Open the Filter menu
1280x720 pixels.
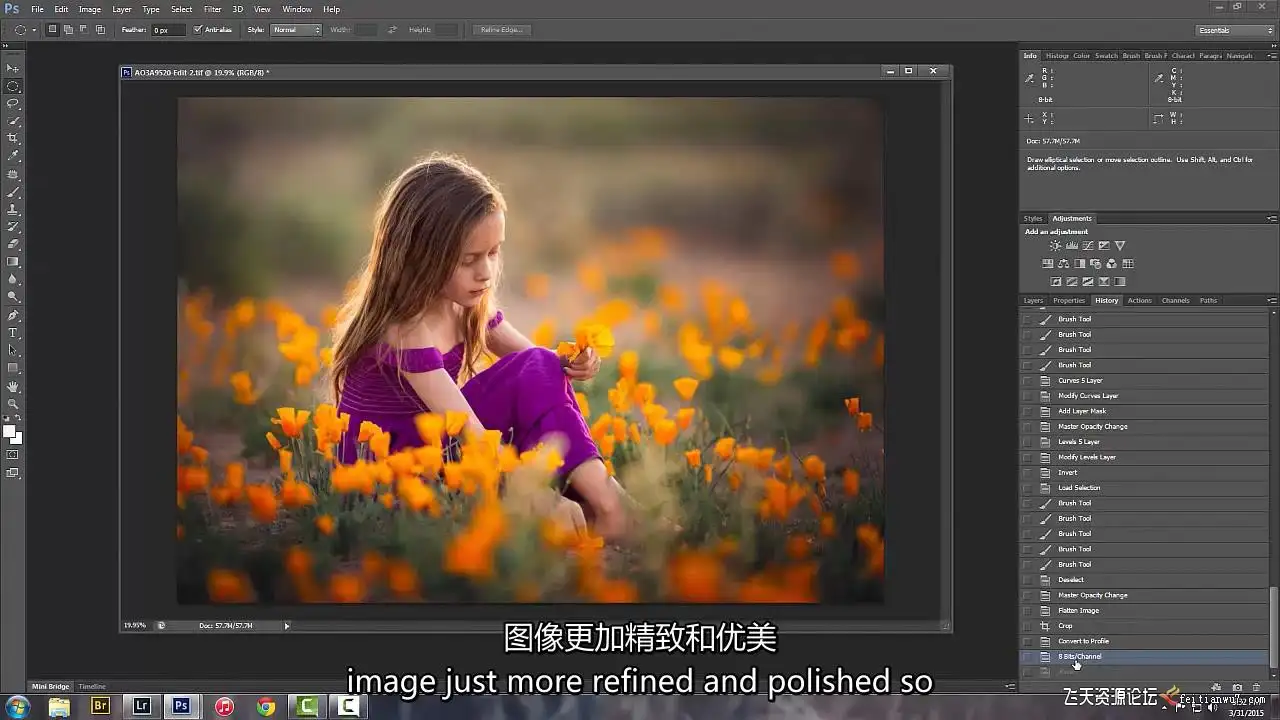pos(212,9)
